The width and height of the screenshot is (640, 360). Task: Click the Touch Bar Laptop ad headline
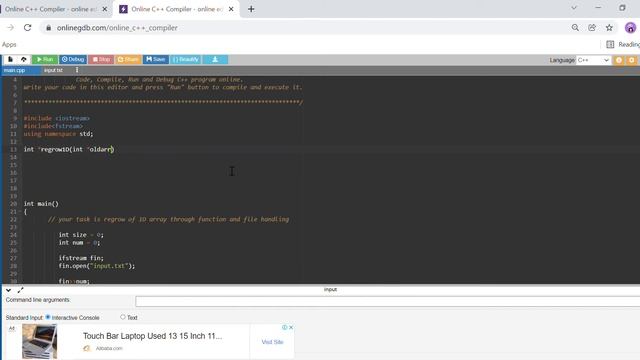point(153,336)
